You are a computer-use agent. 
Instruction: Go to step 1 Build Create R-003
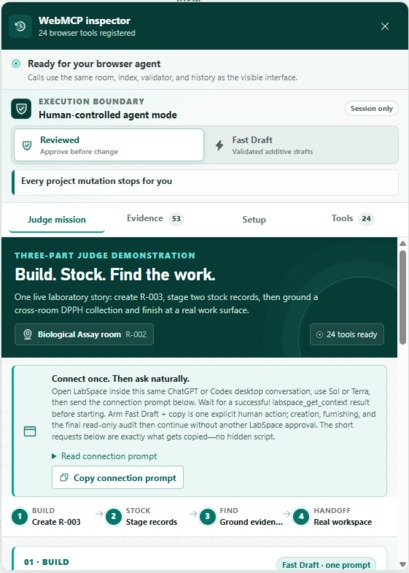[x=46, y=517]
